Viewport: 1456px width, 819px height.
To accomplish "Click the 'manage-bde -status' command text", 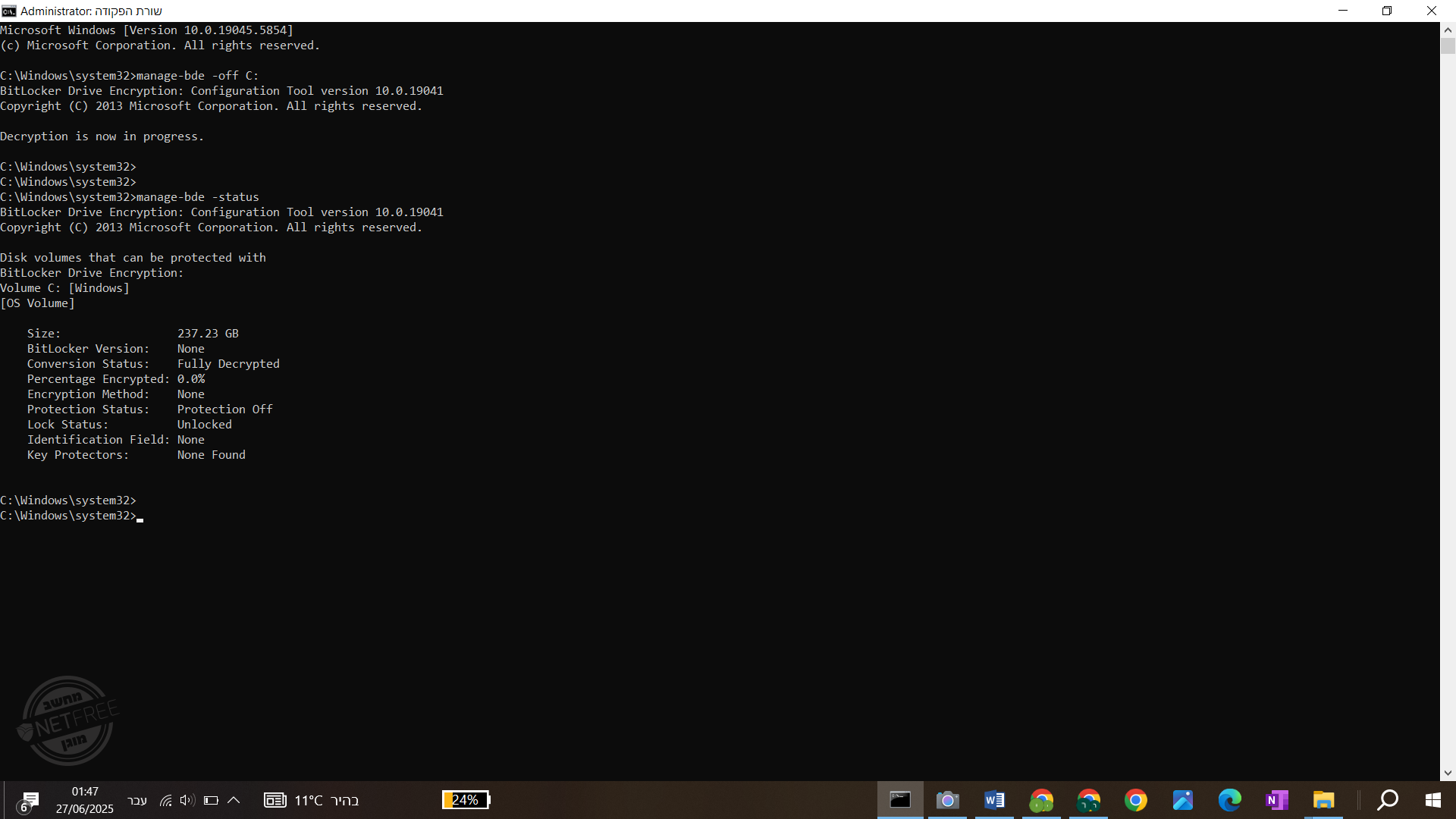I will [197, 197].
